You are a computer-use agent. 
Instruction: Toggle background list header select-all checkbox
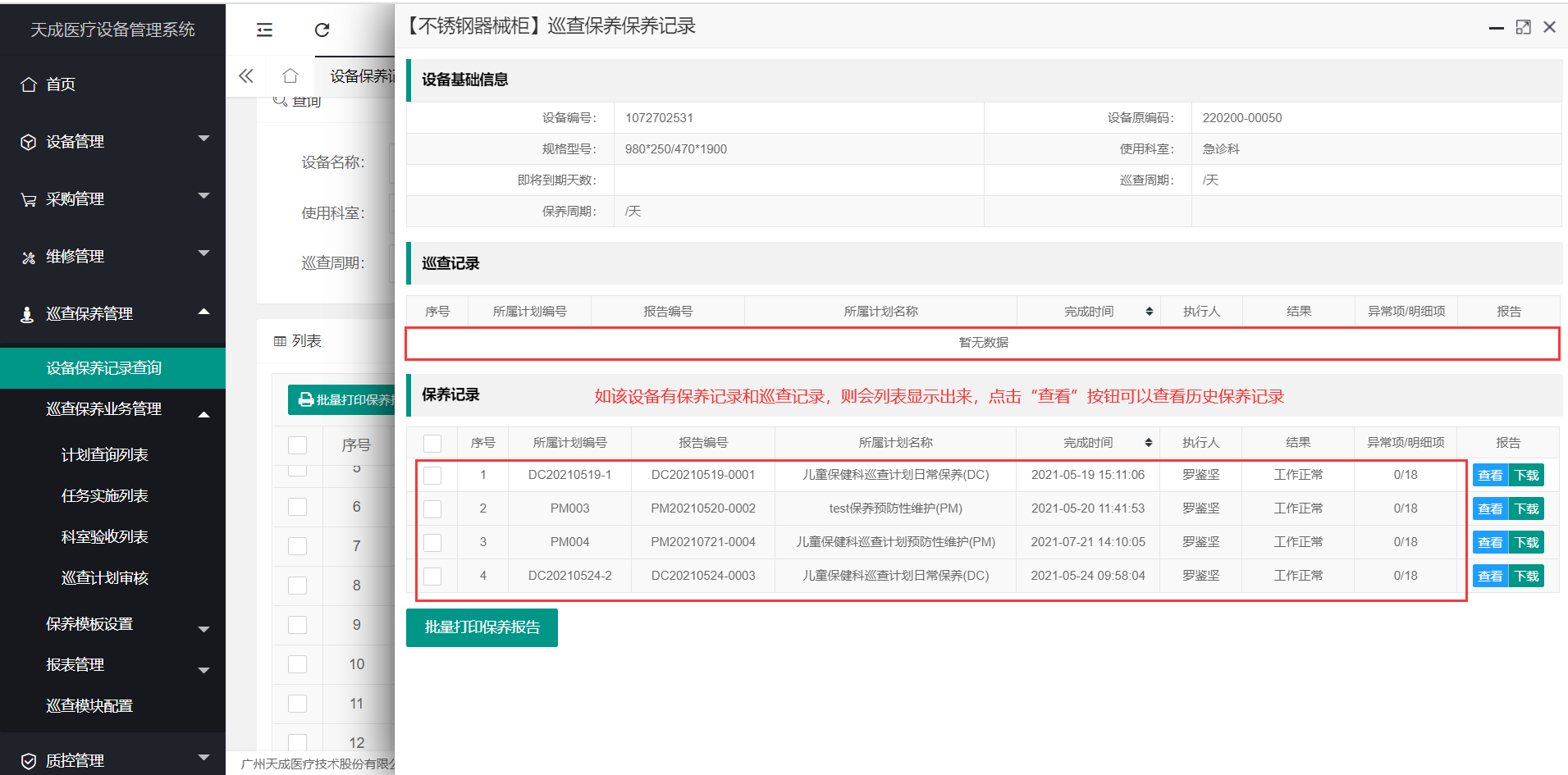(298, 445)
